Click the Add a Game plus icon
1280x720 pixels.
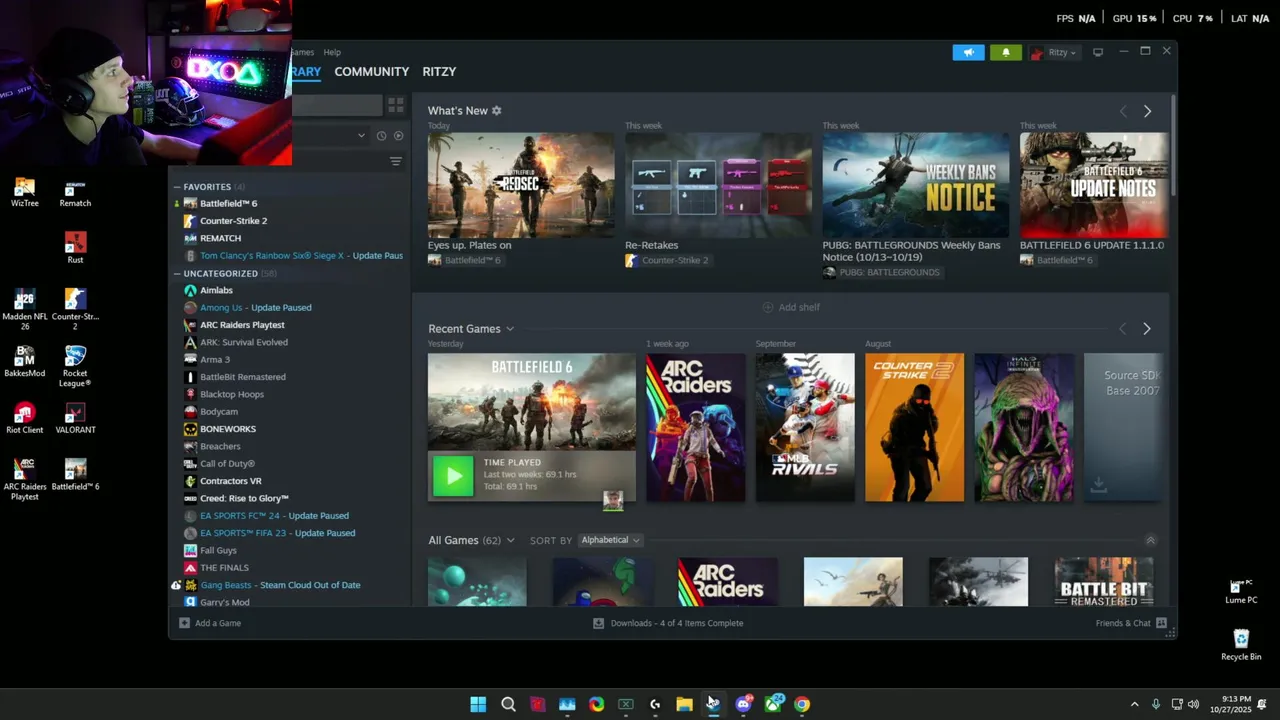(x=184, y=623)
